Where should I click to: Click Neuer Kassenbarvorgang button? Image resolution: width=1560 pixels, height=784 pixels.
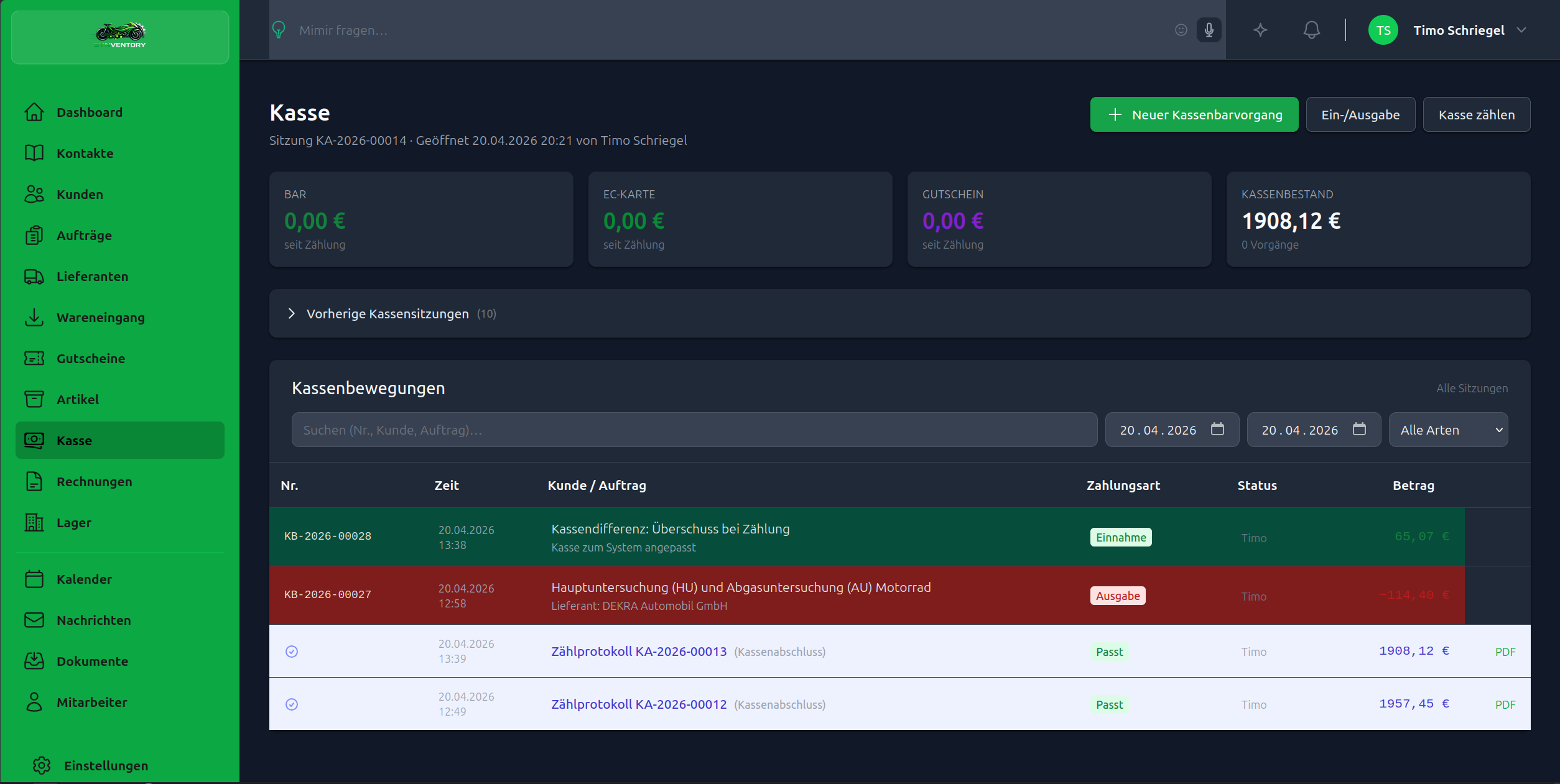(1194, 115)
